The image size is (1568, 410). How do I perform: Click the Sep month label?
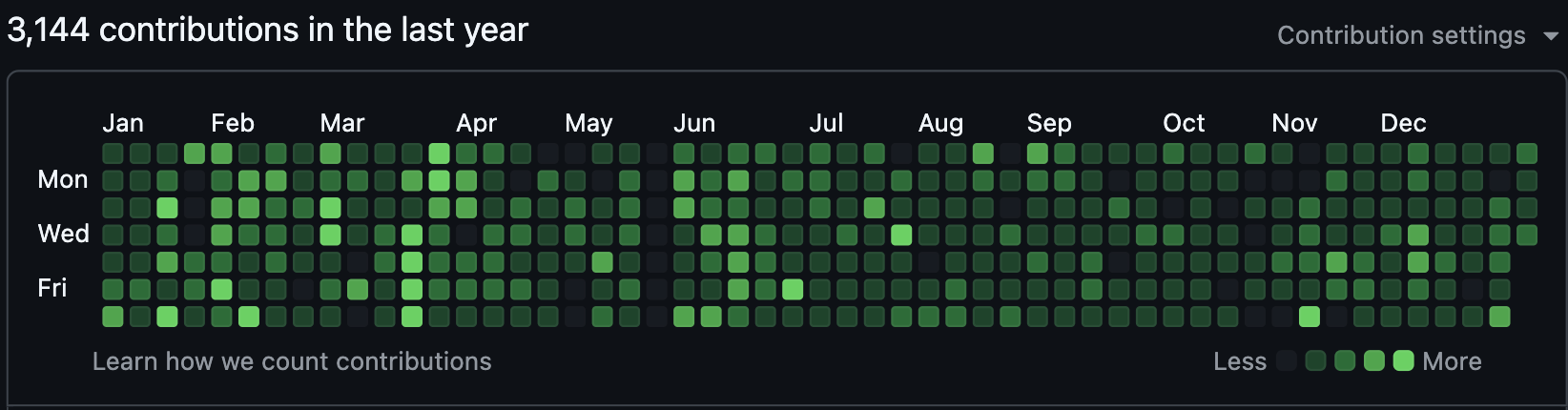[1049, 123]
